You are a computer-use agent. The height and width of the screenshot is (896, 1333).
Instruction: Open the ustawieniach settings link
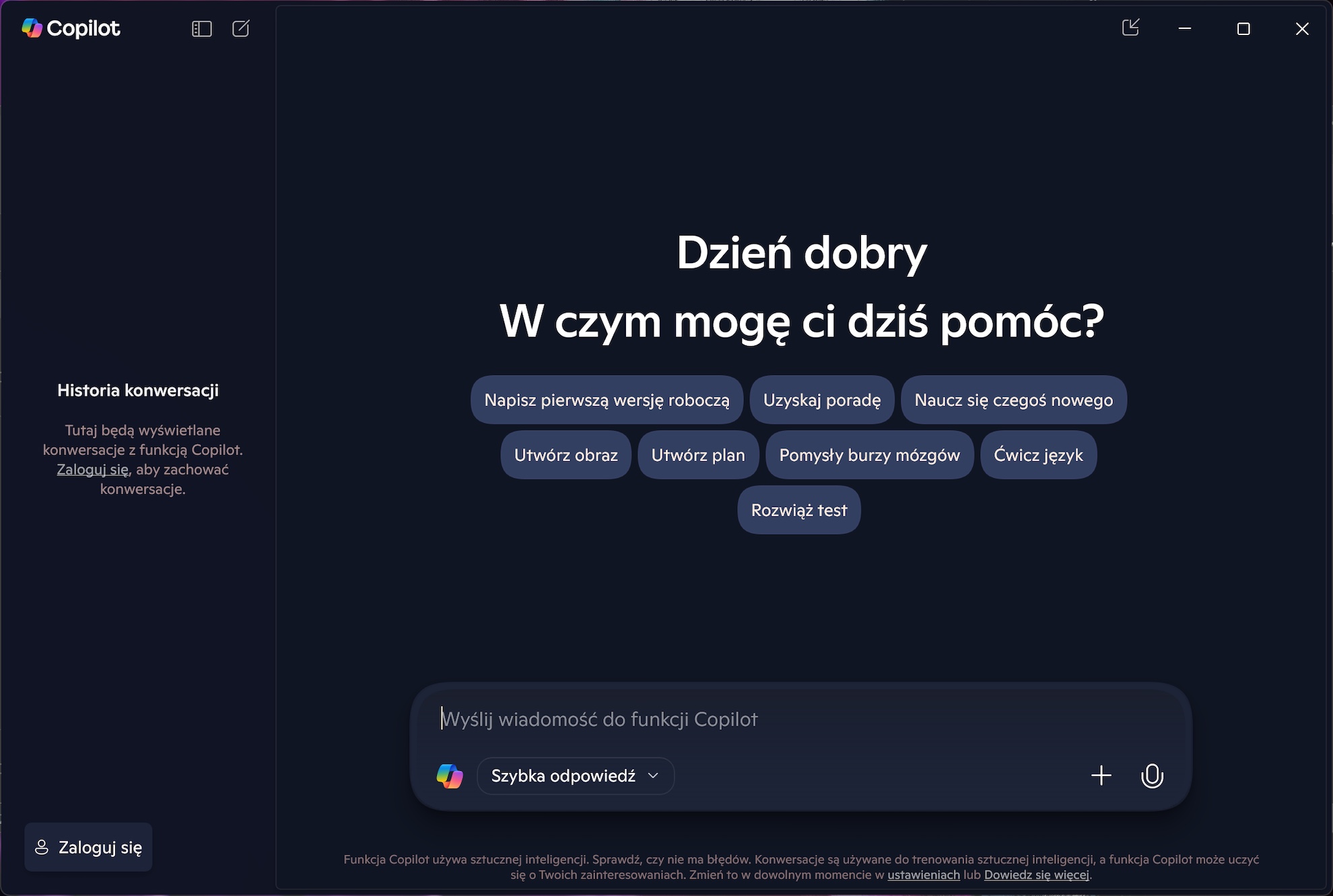(924, 874)
